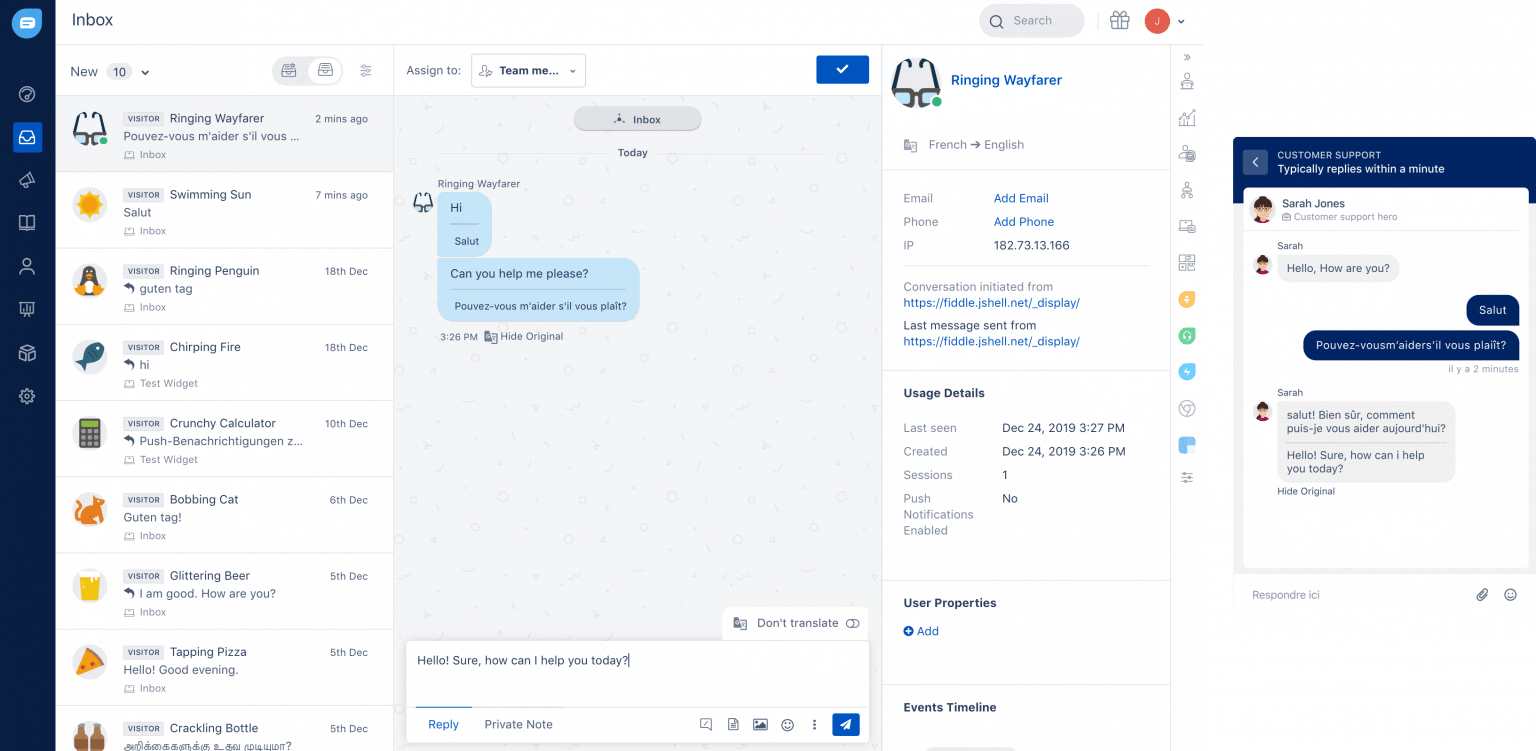Open the Assign to team member dropdown
This screenshot has height=751, width=1536.
point(528,71)
